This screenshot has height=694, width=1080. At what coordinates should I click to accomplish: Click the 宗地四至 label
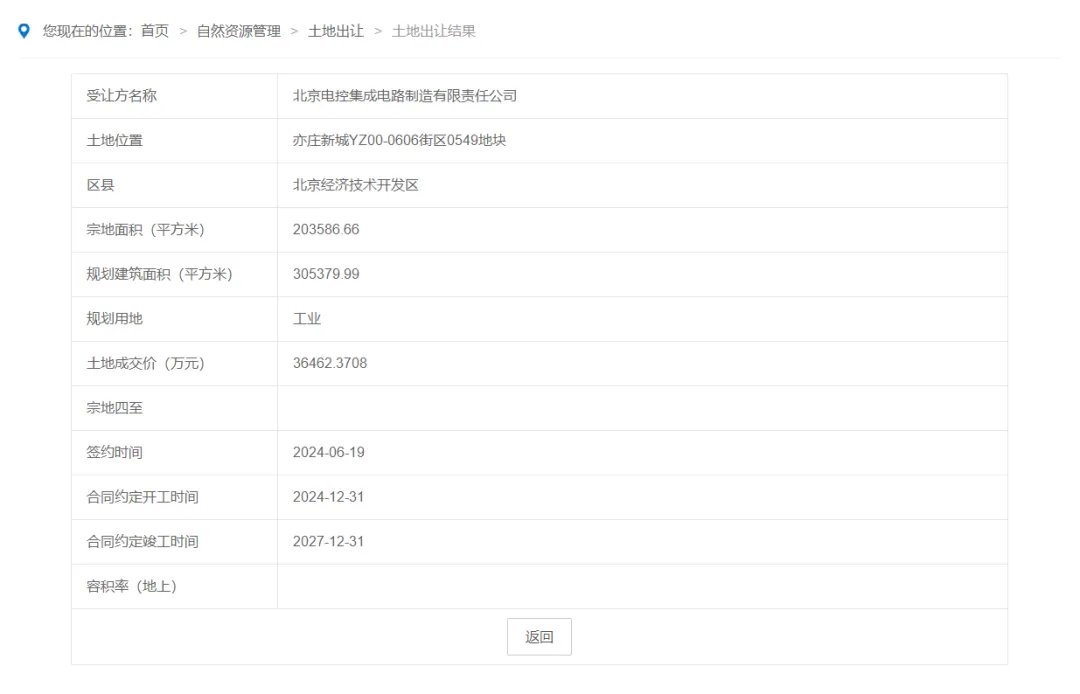(x=114, y=408)
